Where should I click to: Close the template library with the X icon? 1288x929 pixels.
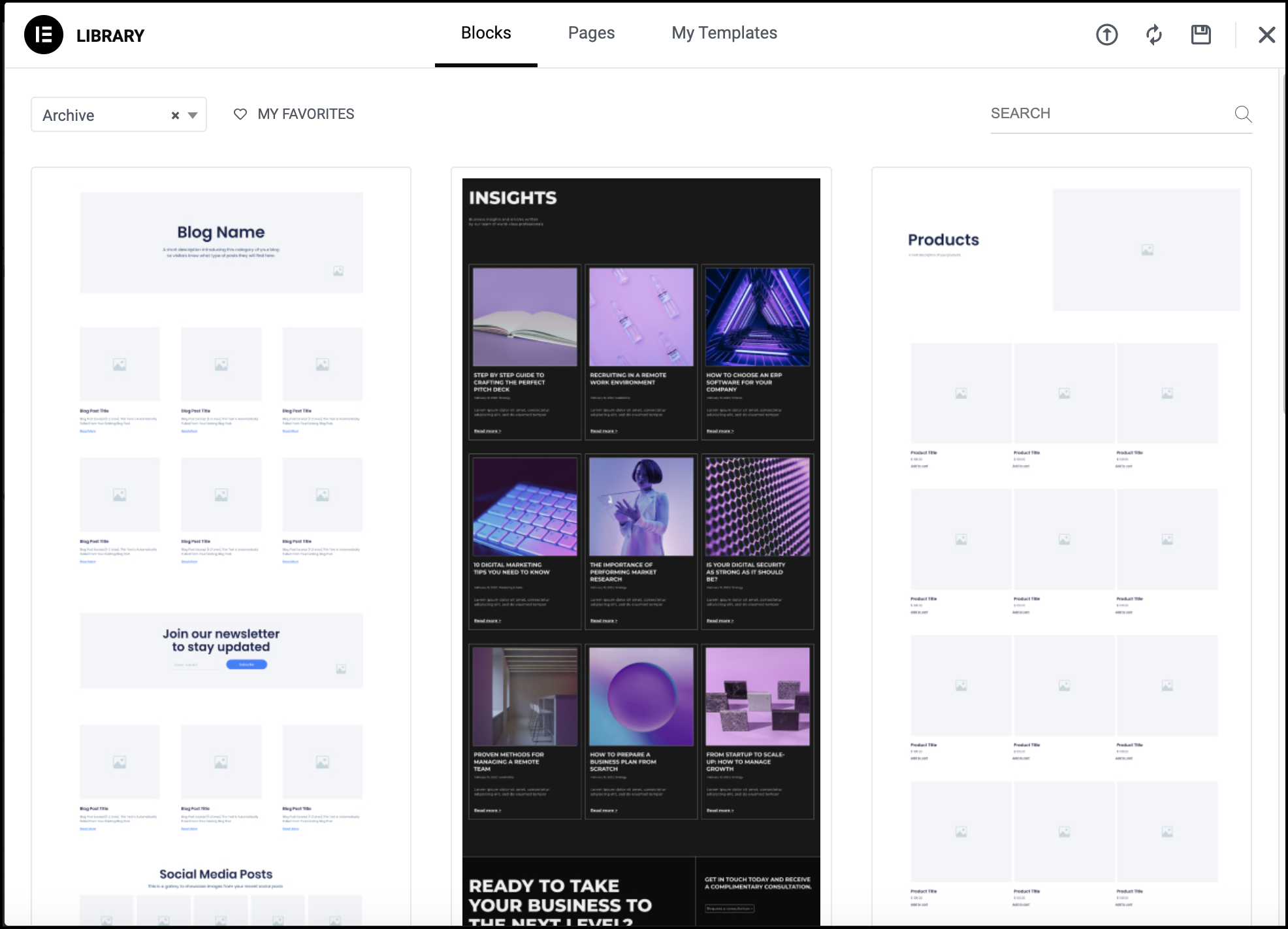coord(1266,35)
